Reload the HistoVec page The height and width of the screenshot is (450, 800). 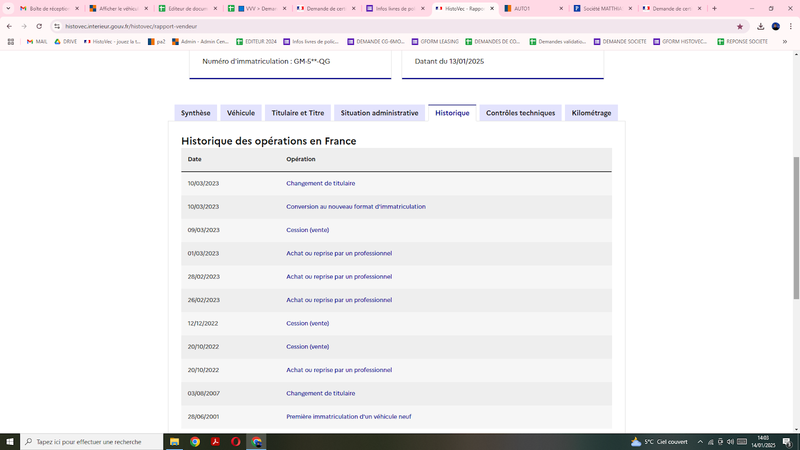(39, 26)
